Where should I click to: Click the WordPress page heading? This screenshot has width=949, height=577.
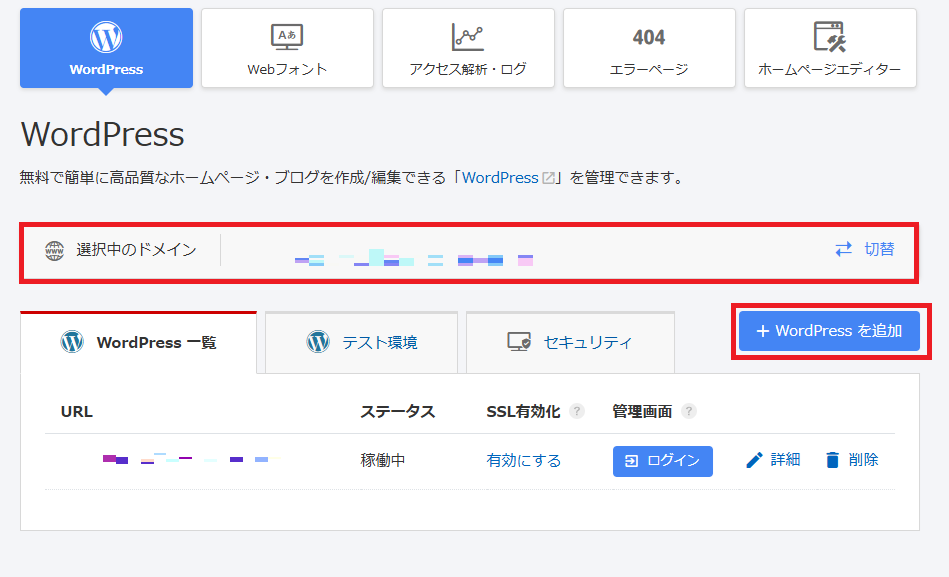pyautogui.click(x=102, y=134)
